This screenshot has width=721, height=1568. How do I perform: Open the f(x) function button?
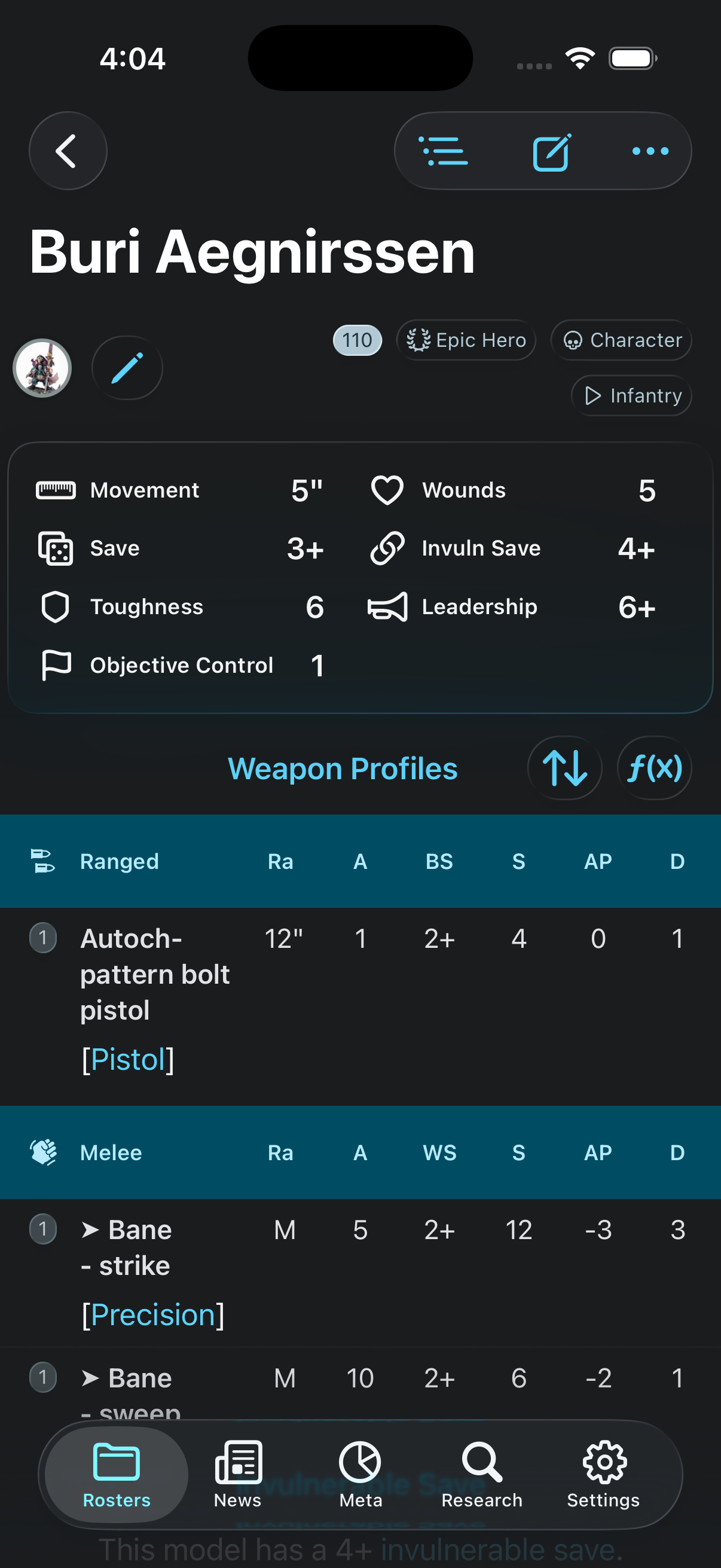click(x=654, y=768)
